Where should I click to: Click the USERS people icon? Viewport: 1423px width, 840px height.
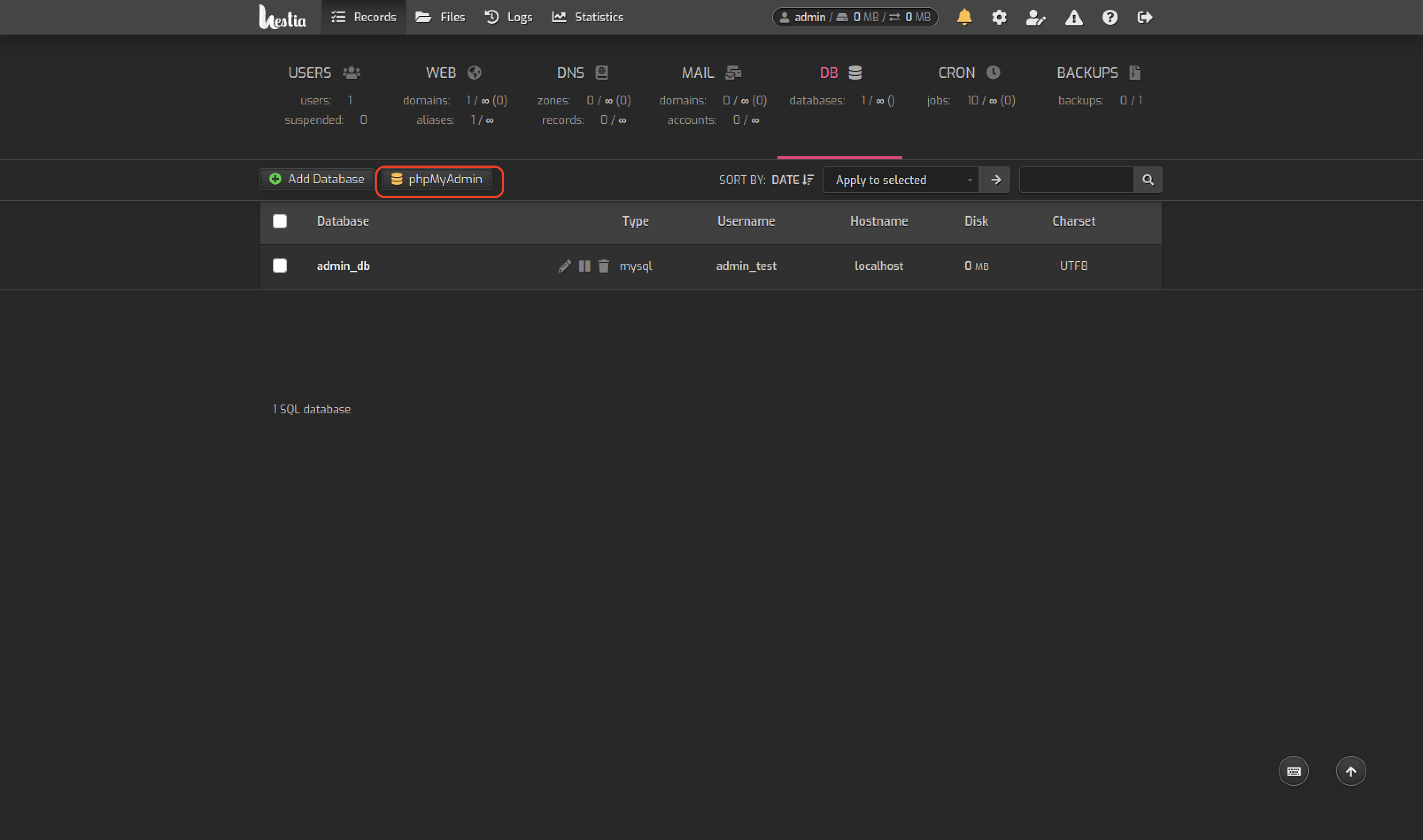(x=352, y=73)
